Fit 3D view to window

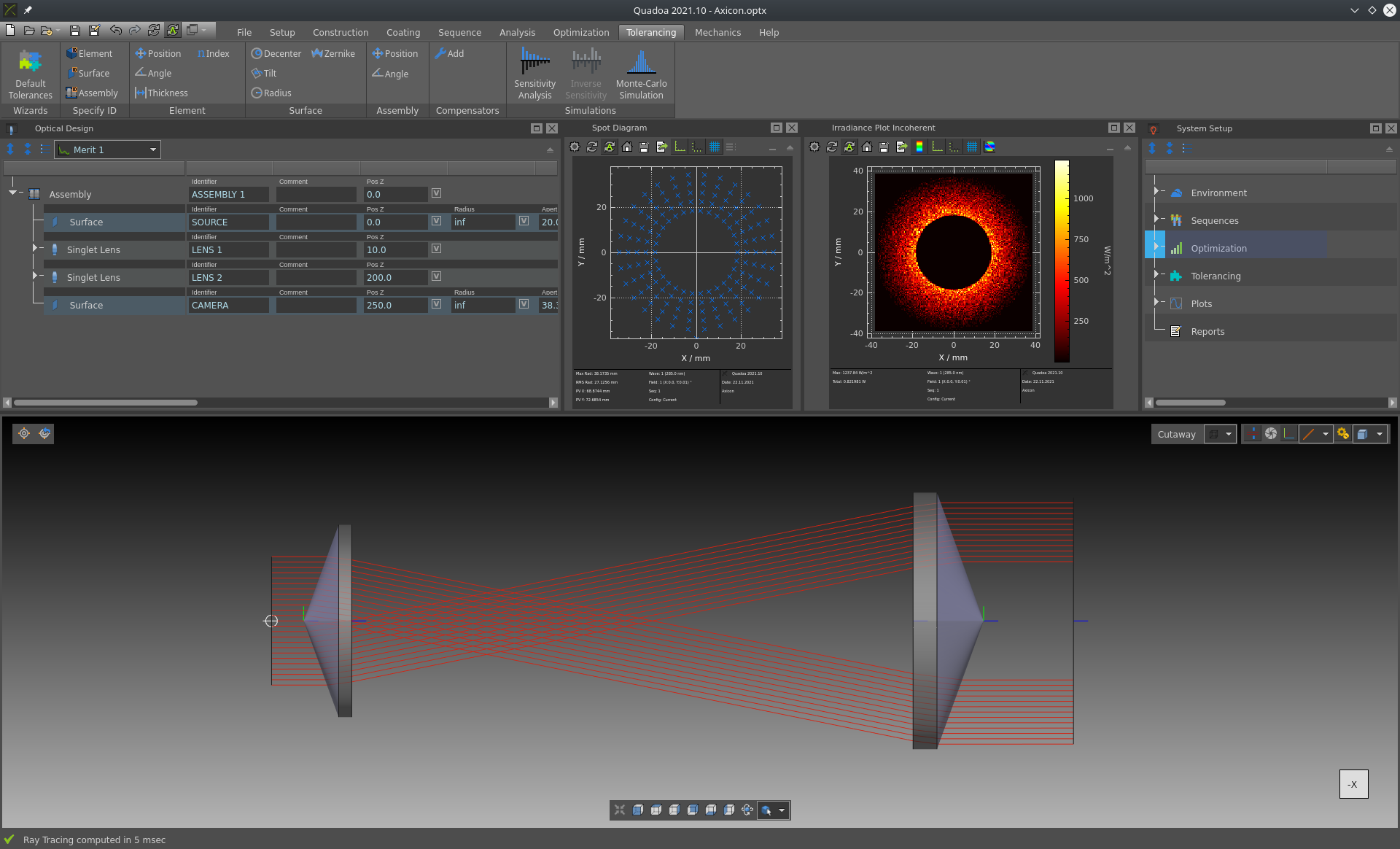click(x=620, y=810)
